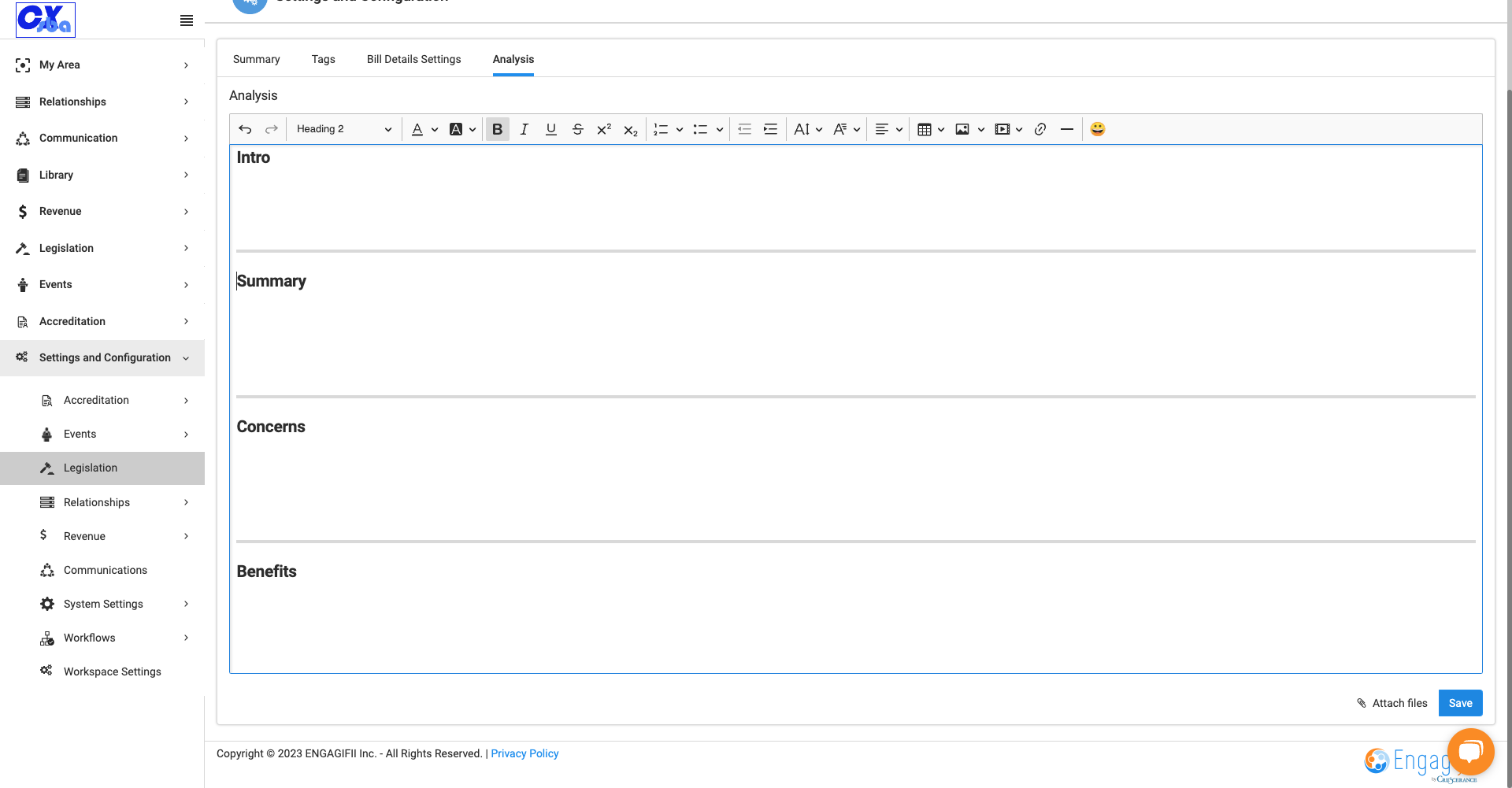Click the undo arrow icon
This screenshot has width=1512, height=788.
coord(245,129)
